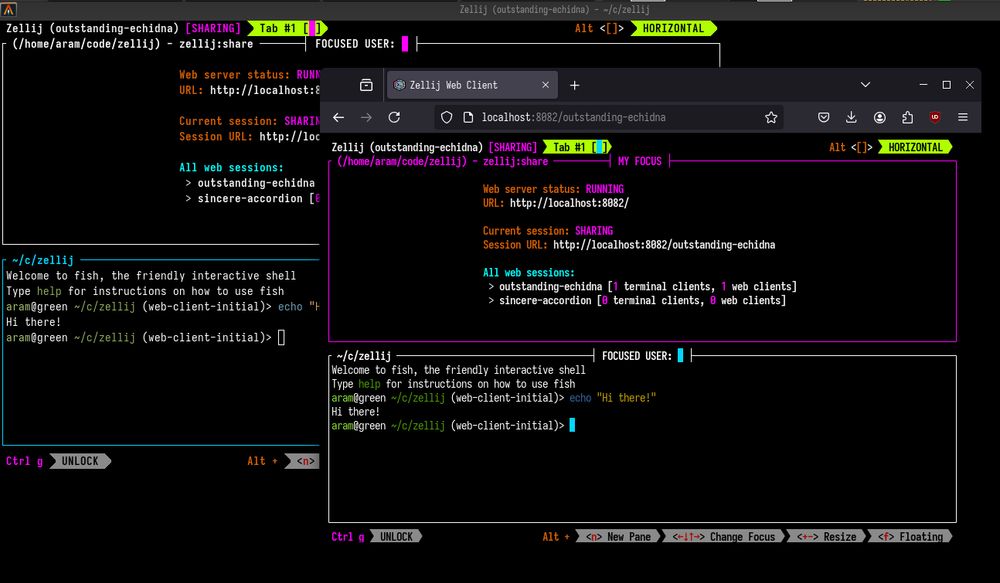Click HORIZONTAL layout badge in background terminal
The width and height of the screenshot is (1000, 583).
[673, 28]
